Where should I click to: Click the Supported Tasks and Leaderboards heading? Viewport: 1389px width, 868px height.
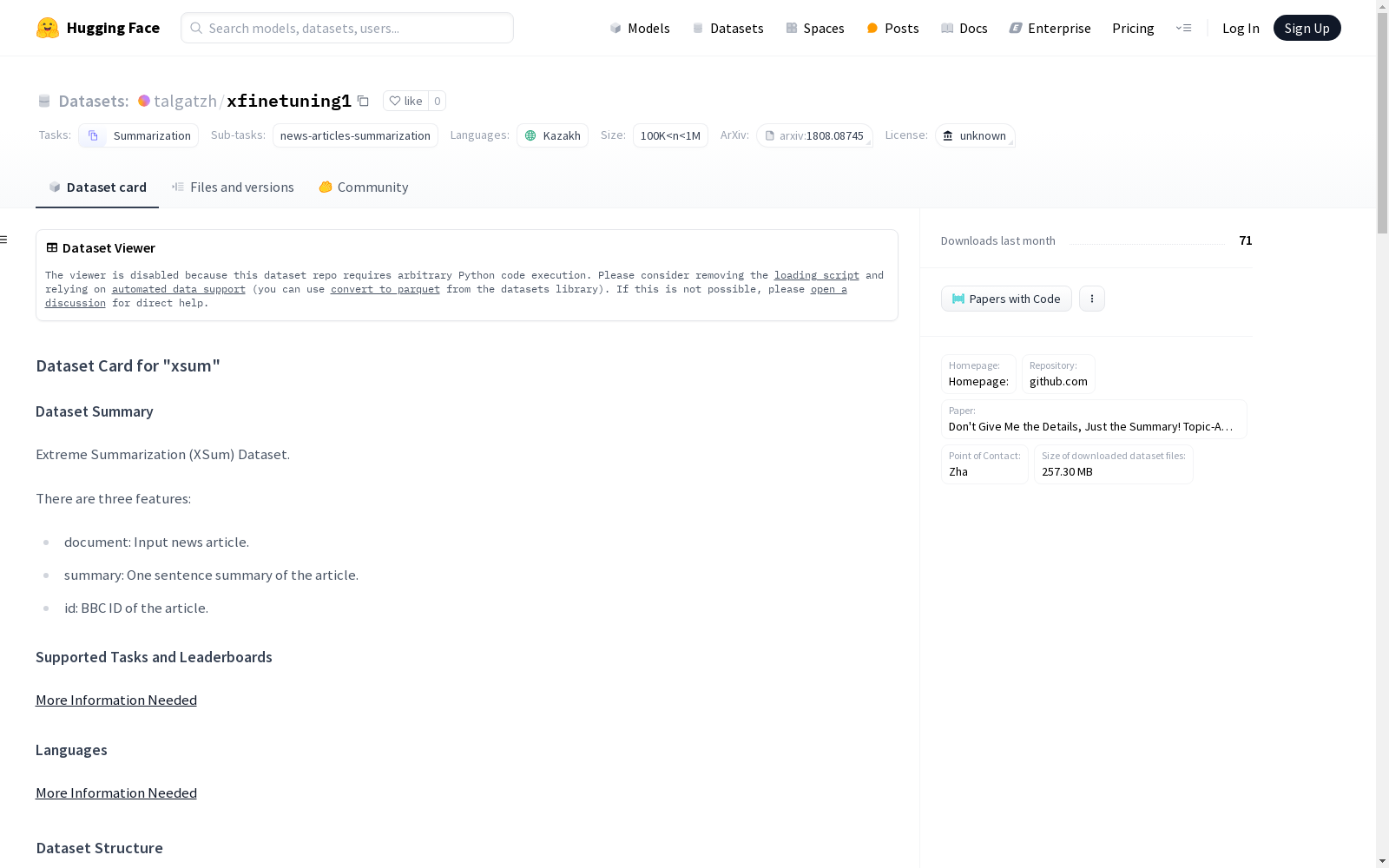click(x=154, y=657)
